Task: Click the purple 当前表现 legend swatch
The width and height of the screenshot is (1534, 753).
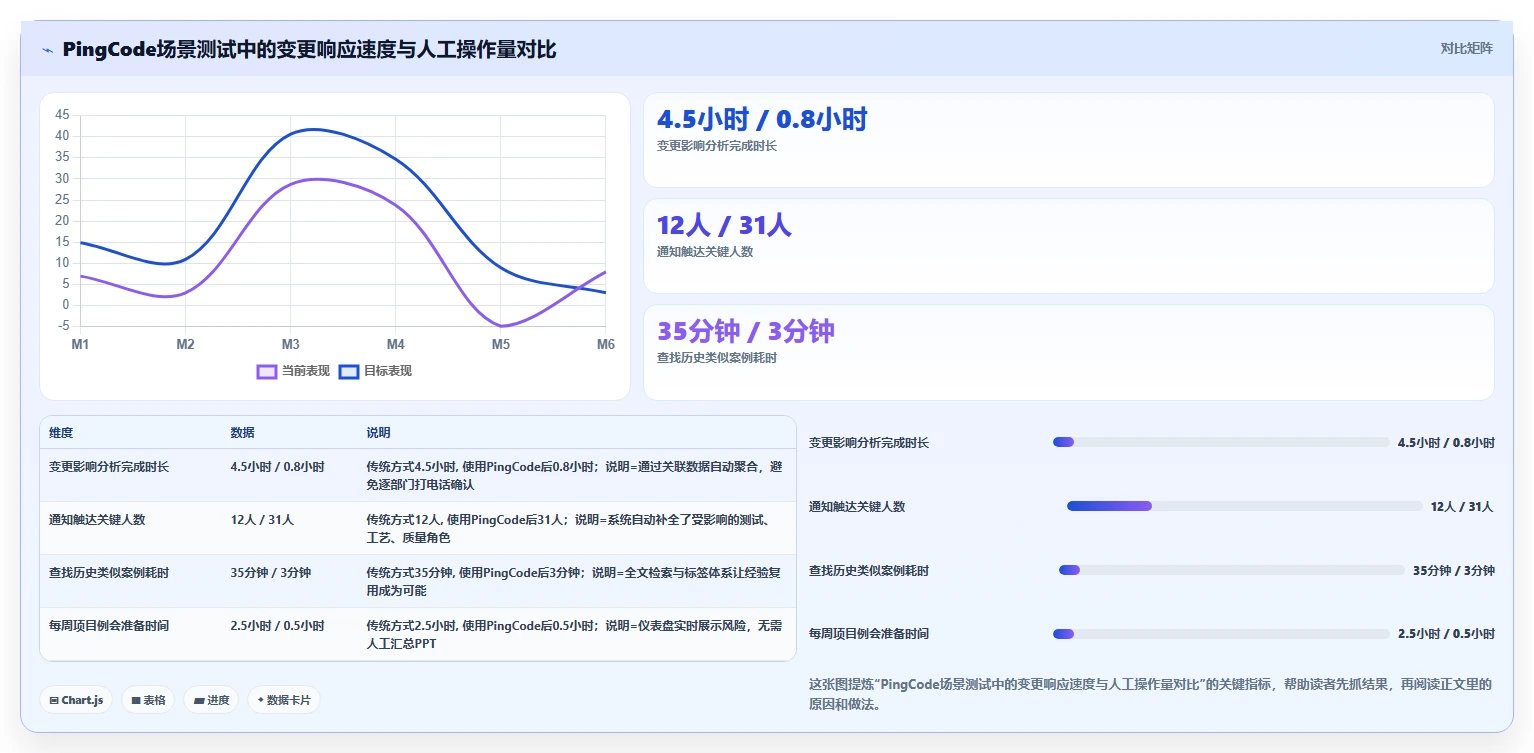Action: coord(267,372)
